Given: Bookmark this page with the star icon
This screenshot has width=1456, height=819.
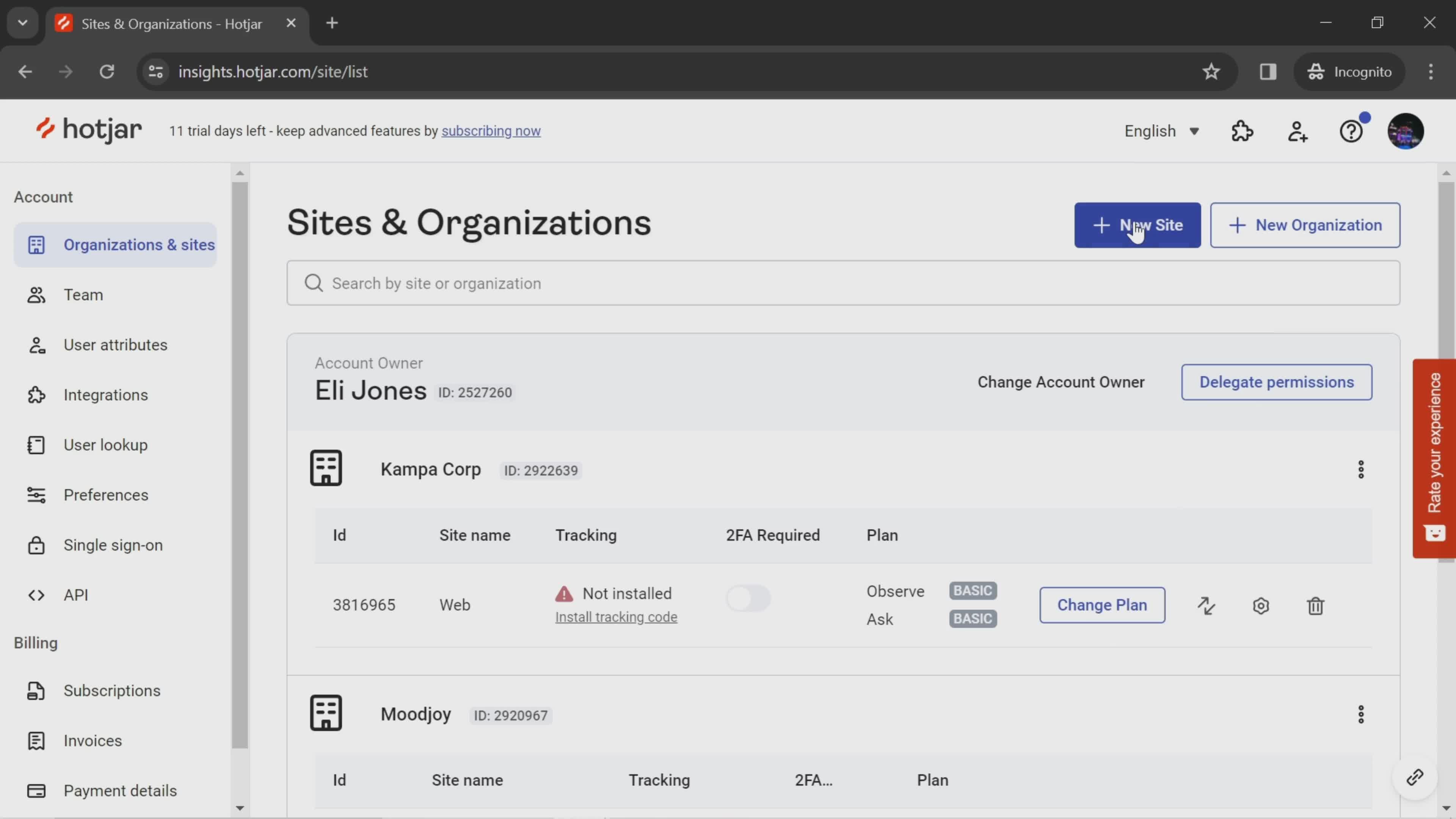Looking at the screenshot, I should click(1211, 72).
